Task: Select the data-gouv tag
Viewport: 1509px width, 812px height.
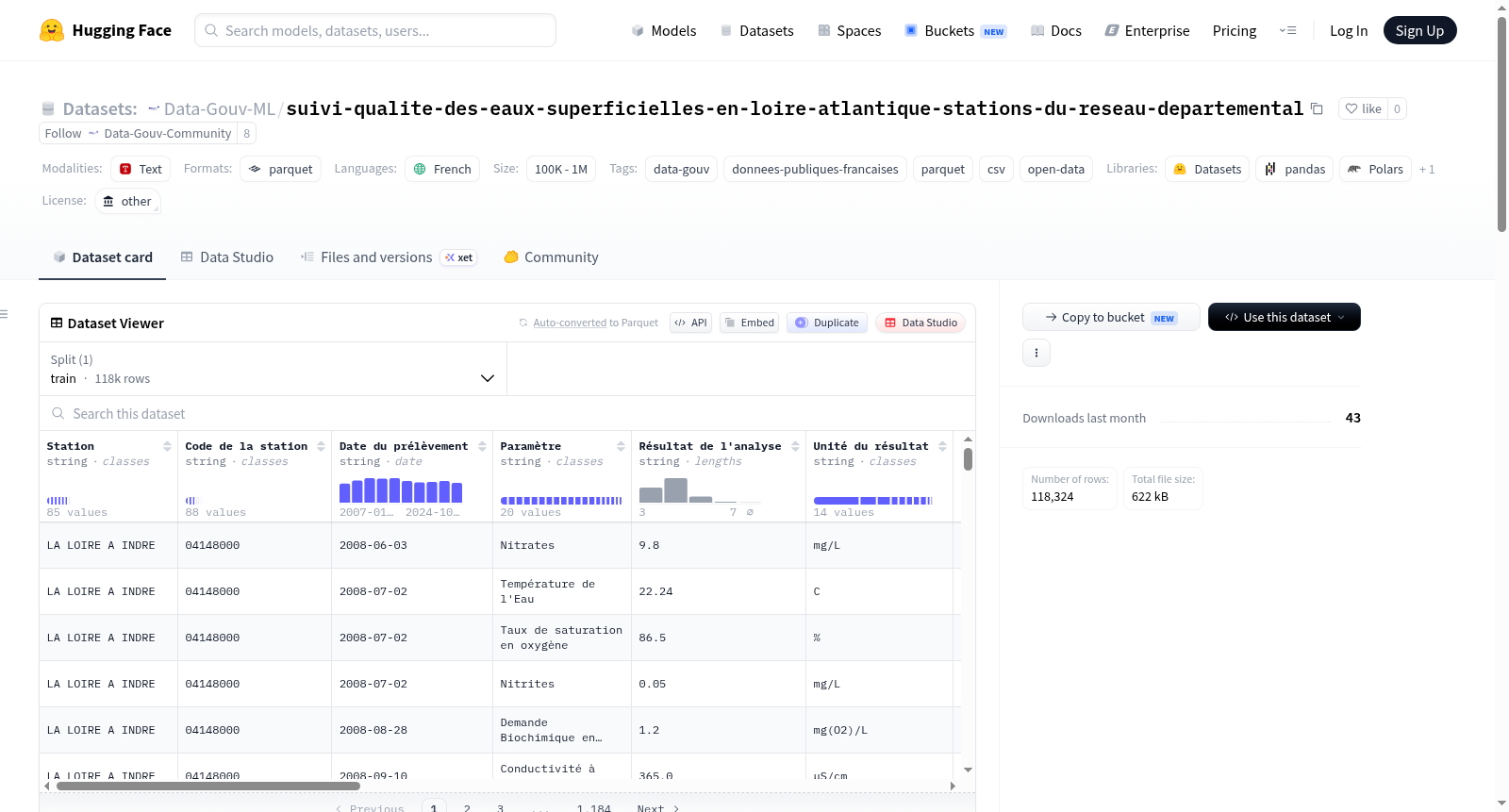Action: pos(681,169)
